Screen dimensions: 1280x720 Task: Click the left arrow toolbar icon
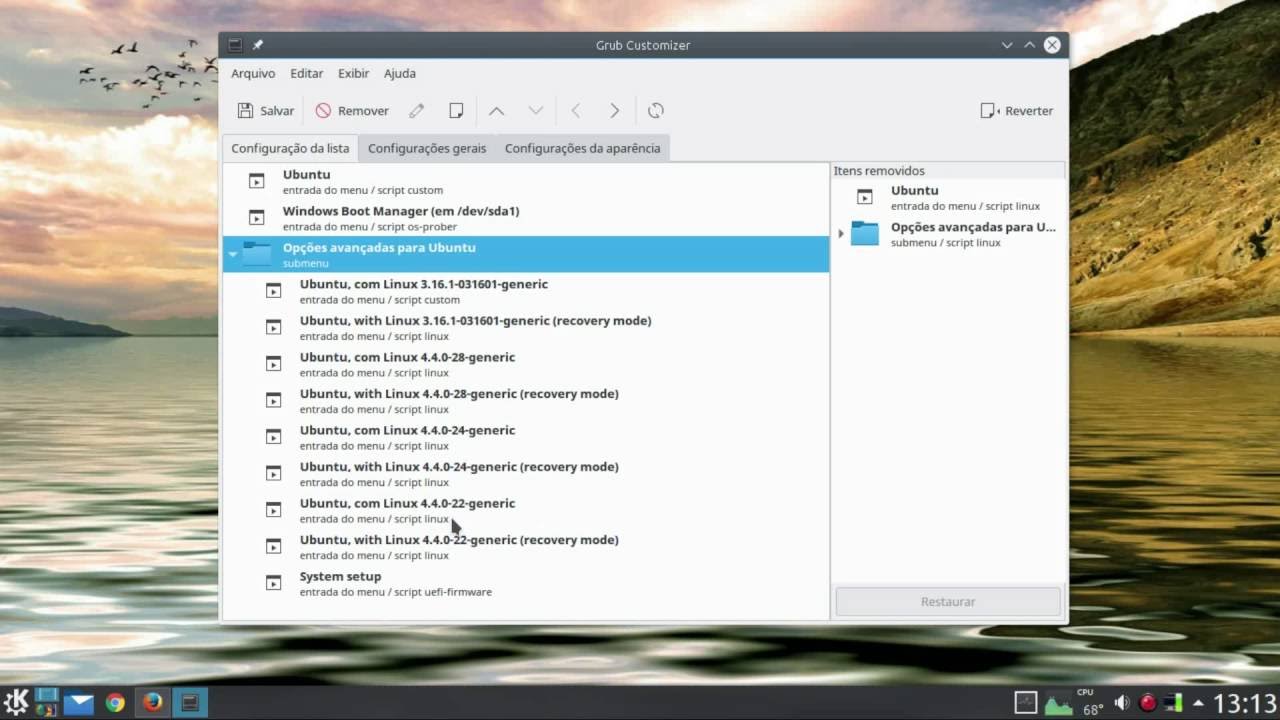[576, 111]
